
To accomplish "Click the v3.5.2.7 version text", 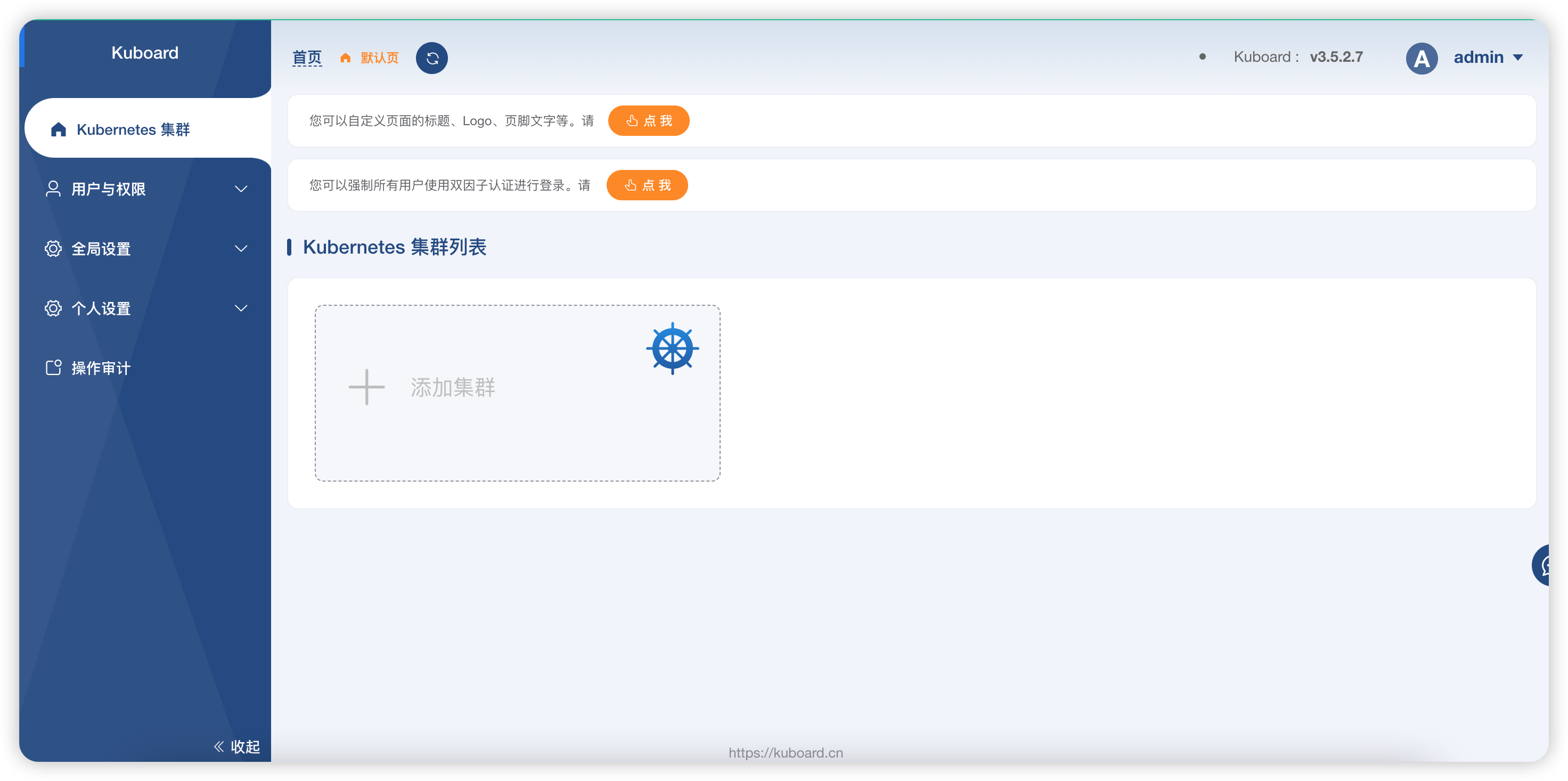I will (x=1336, y=56).
